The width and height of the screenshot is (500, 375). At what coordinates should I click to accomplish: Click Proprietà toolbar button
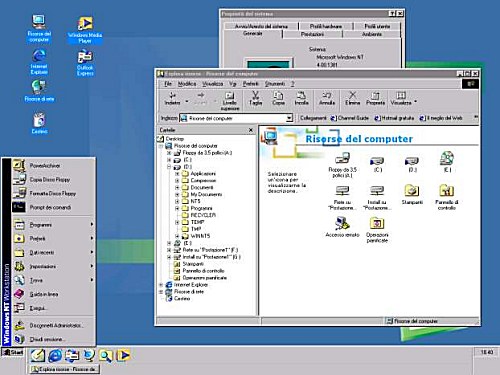coord(375,99)
